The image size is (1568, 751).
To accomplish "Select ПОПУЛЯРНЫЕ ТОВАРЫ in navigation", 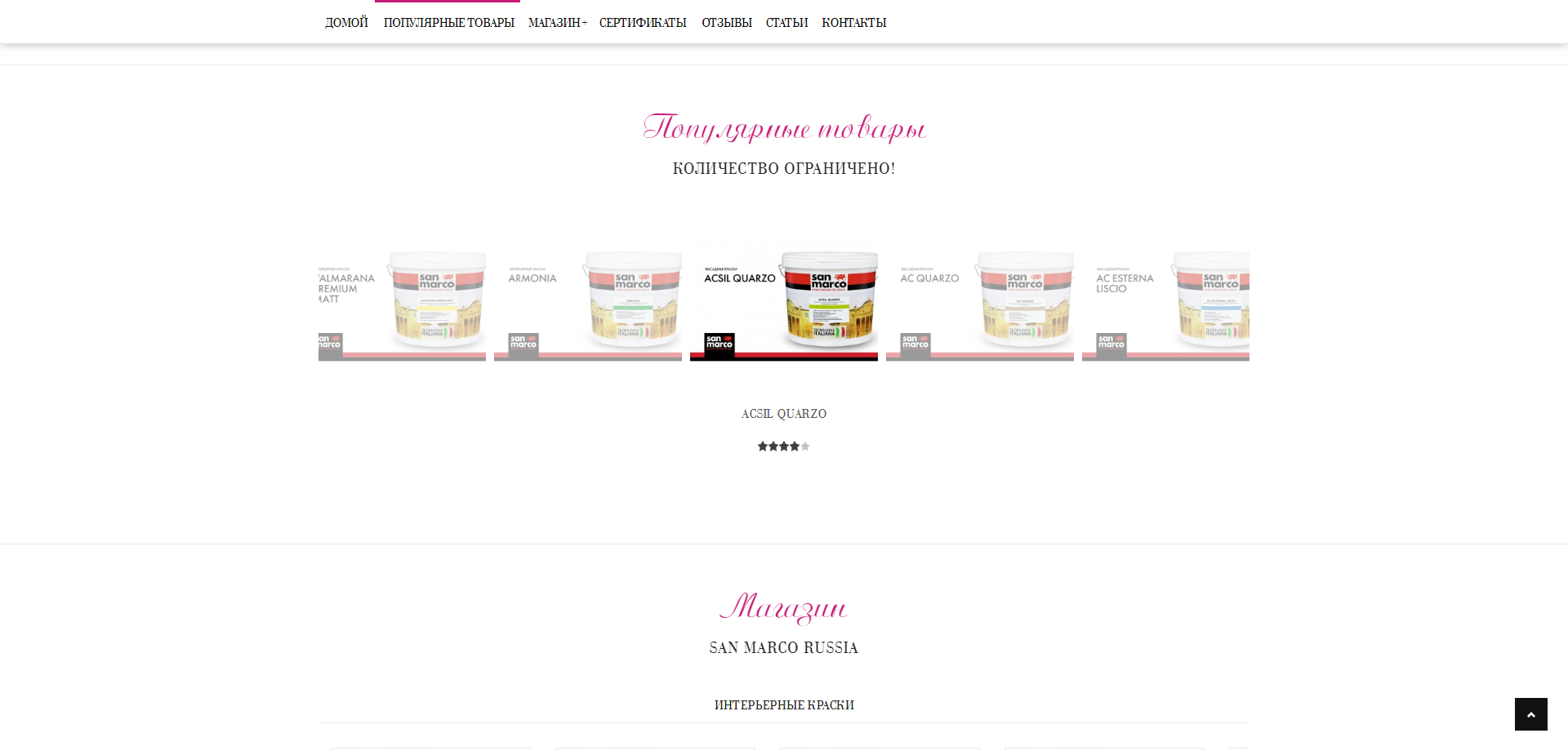I will click(x=448, y=23).
